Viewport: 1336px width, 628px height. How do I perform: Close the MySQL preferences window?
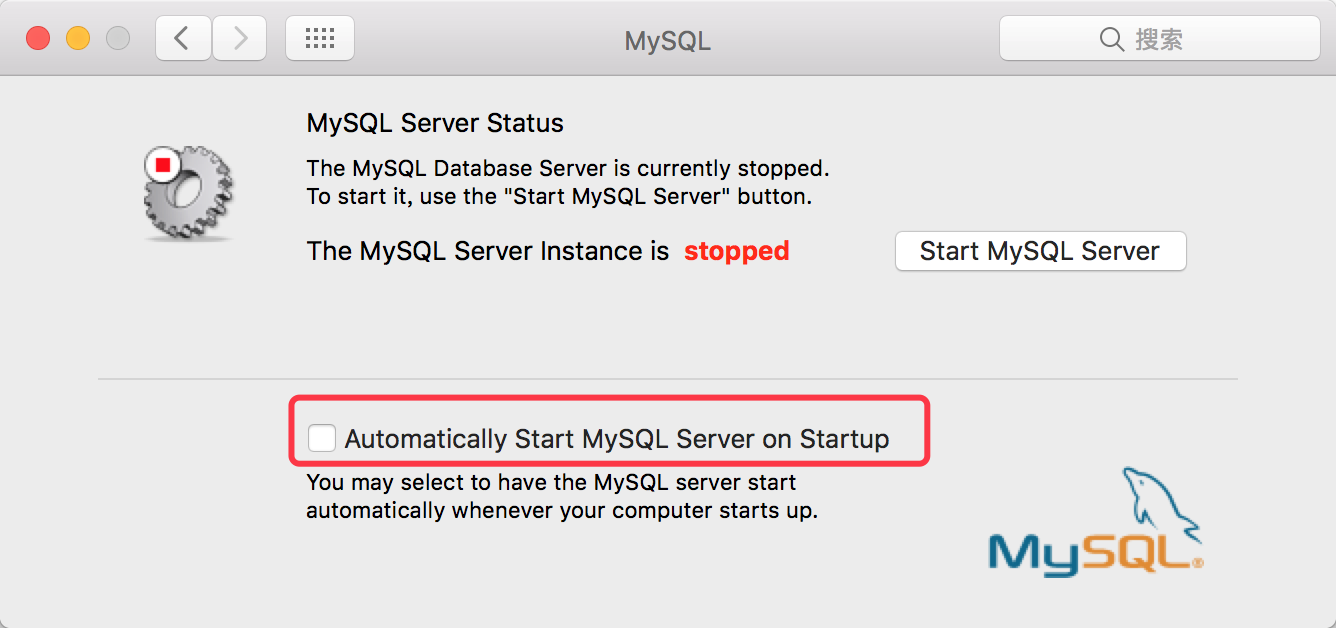coord(38,39)
